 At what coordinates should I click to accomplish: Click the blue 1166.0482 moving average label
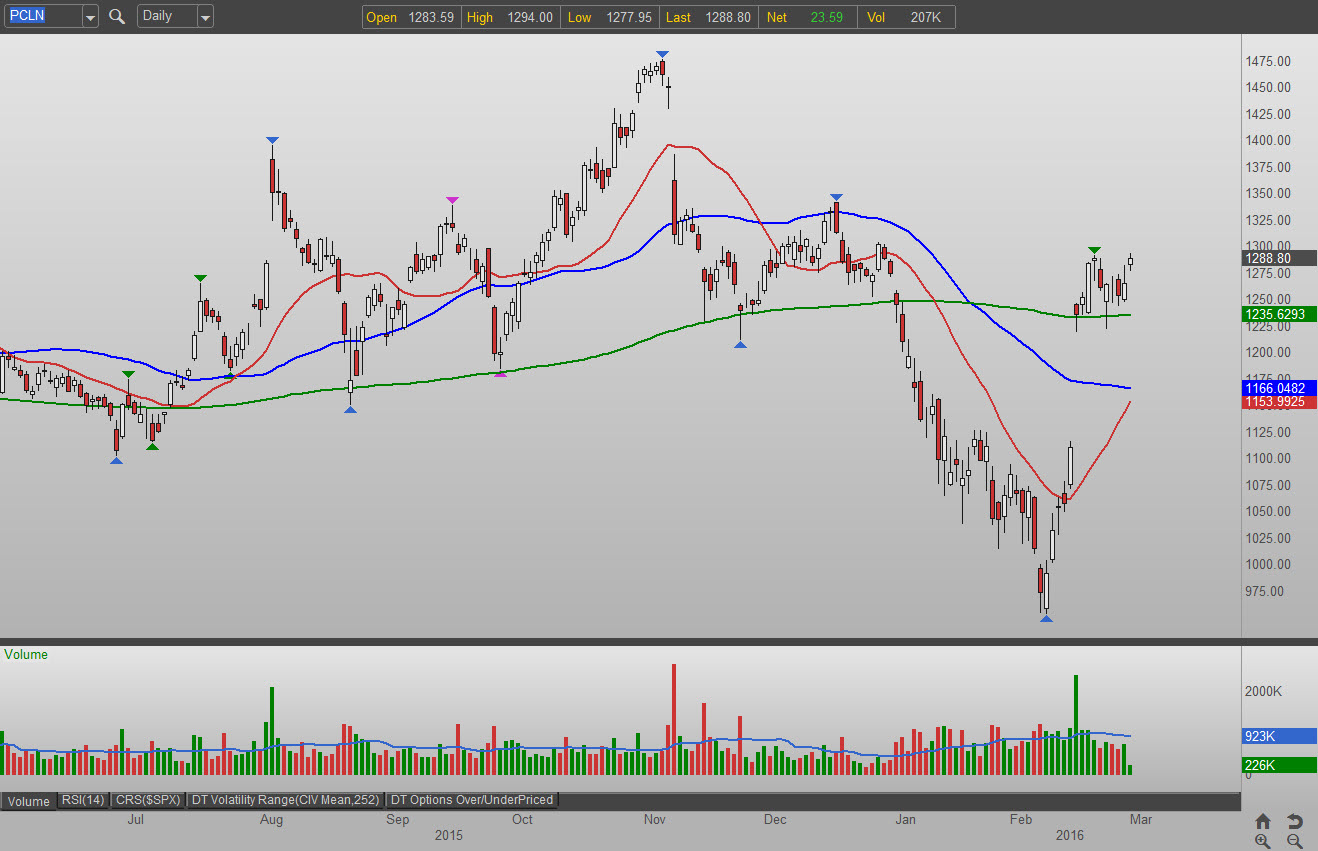[1279, 388]
